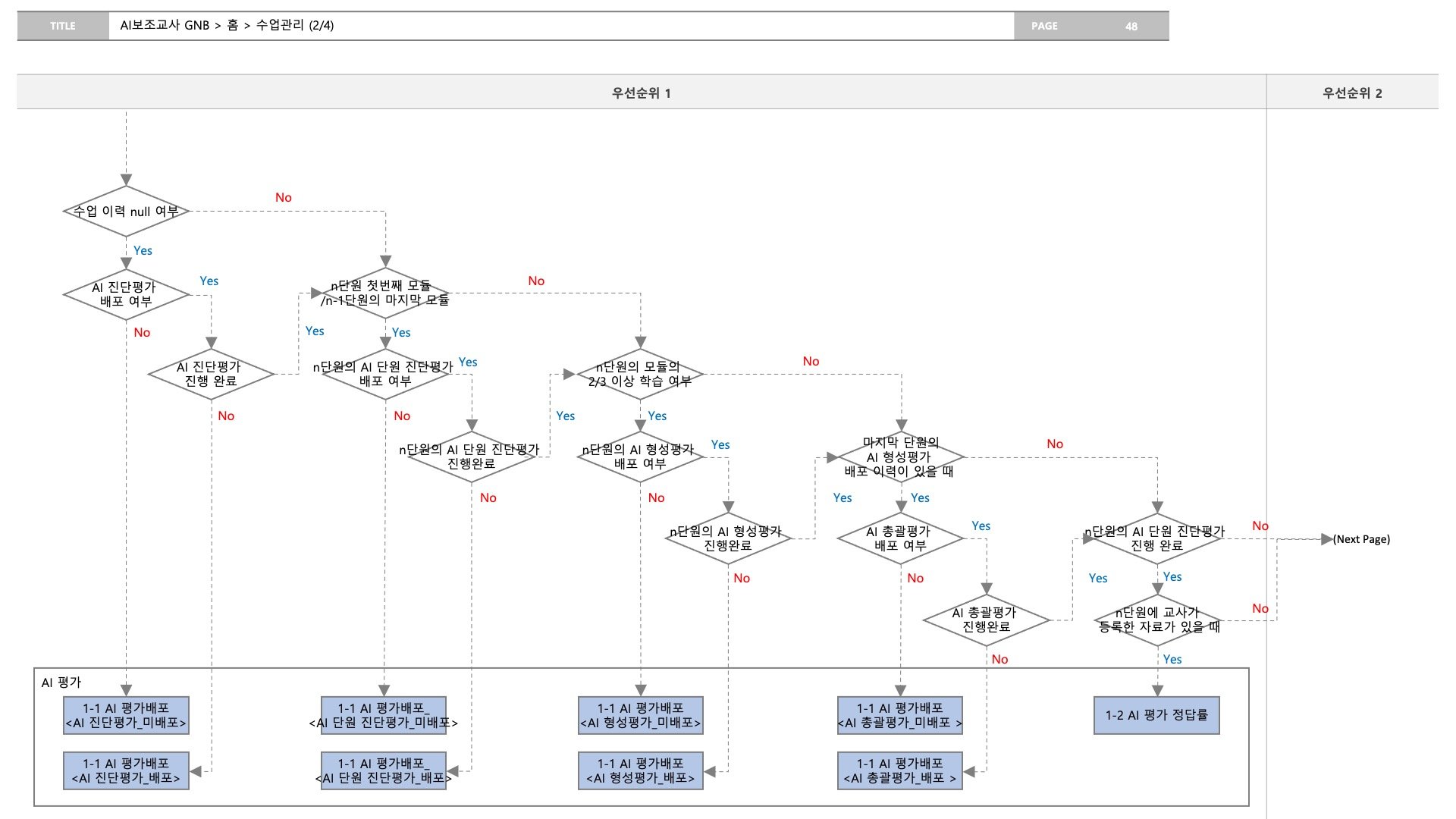This screenshot has height=819, width=1456.
Task: Select '마지막 단원의 AI 형성평가' decision diamond
Action: click(x=900, y=457)
